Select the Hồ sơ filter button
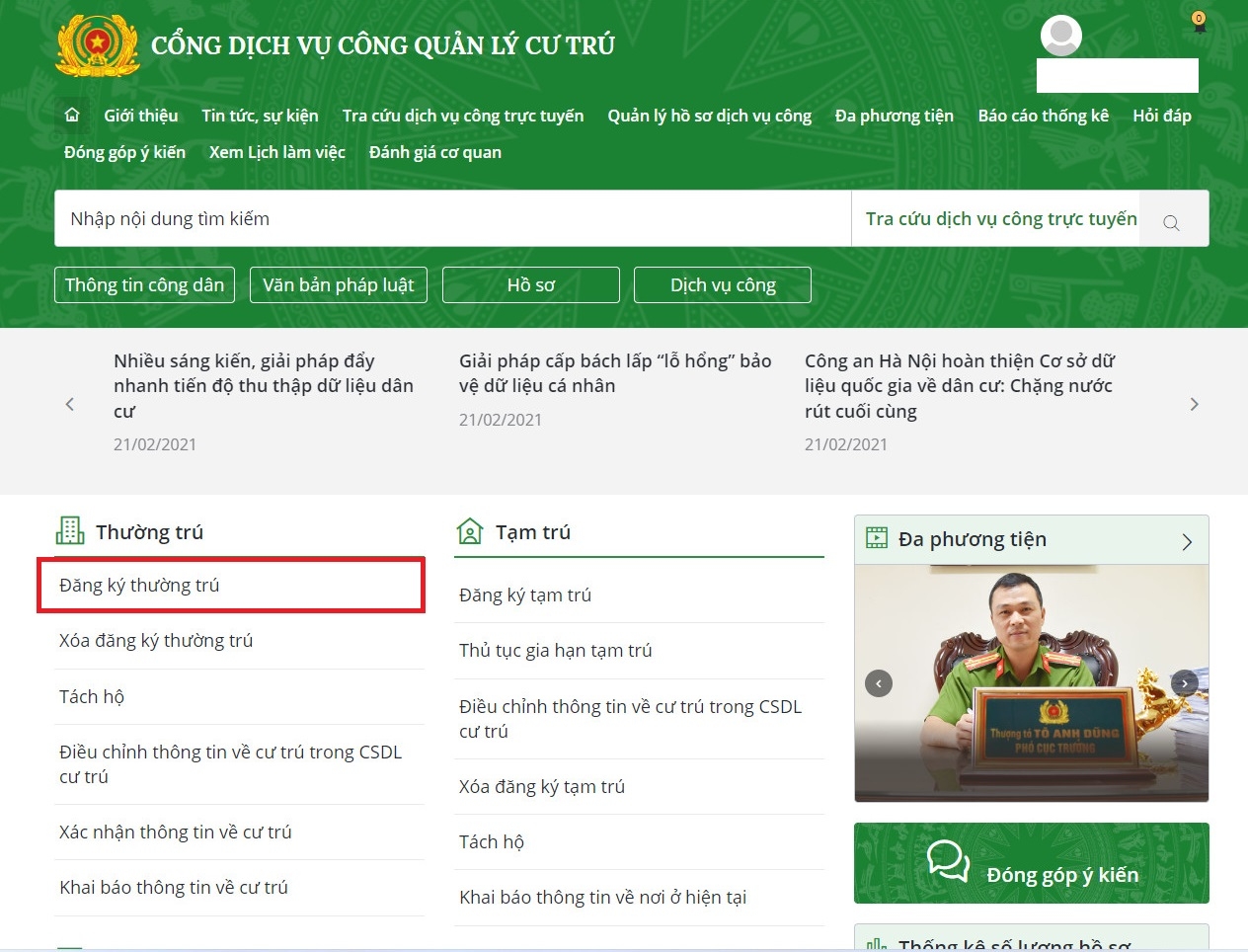The width and height of the screenshot is (1248, 952). [x=530, y=284]
